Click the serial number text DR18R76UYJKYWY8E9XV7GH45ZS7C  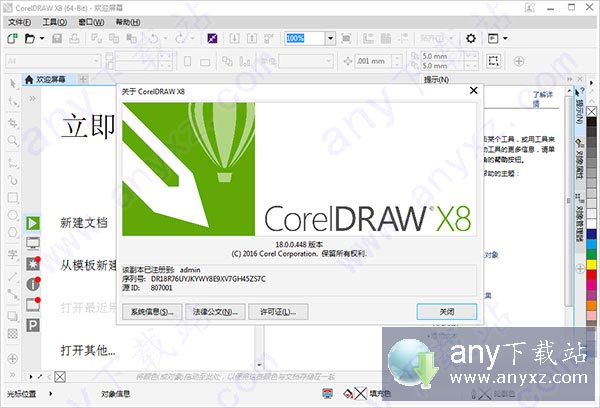[208, 279]
